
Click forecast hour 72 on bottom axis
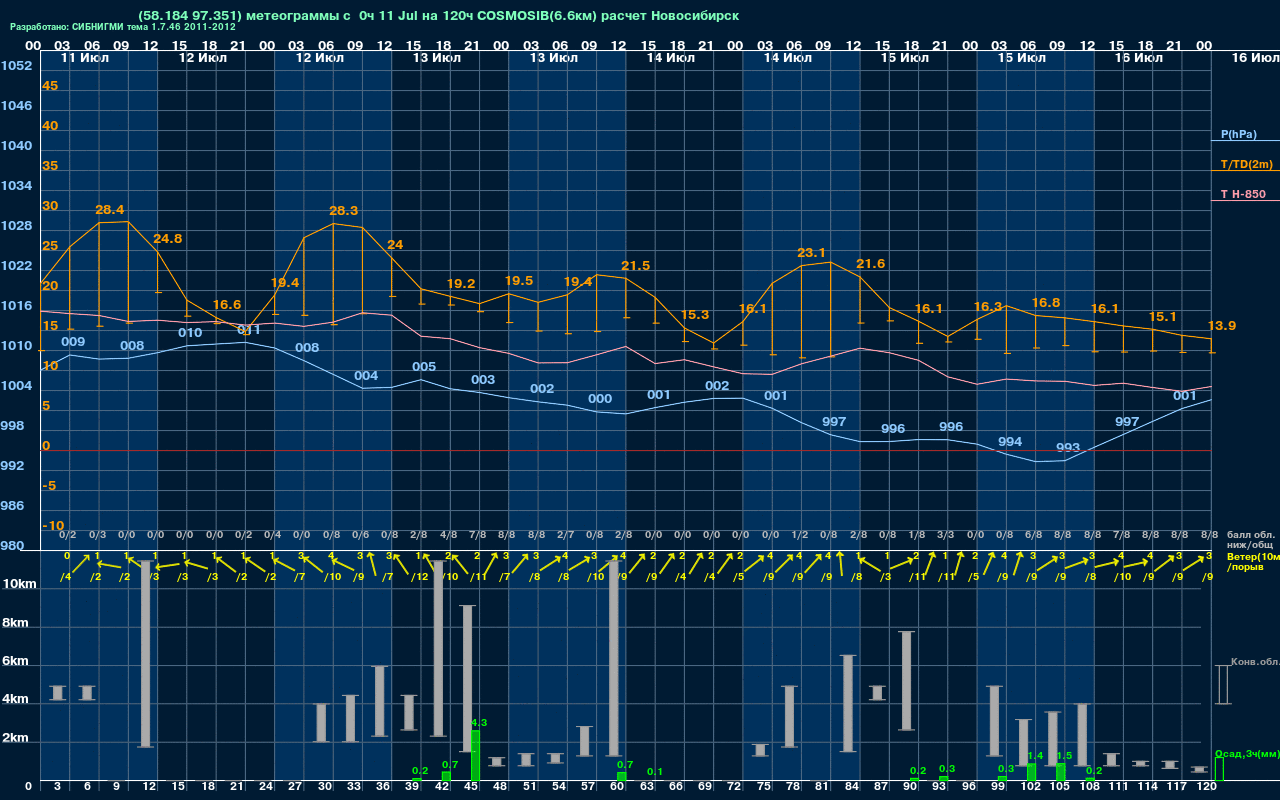point(735,787)
